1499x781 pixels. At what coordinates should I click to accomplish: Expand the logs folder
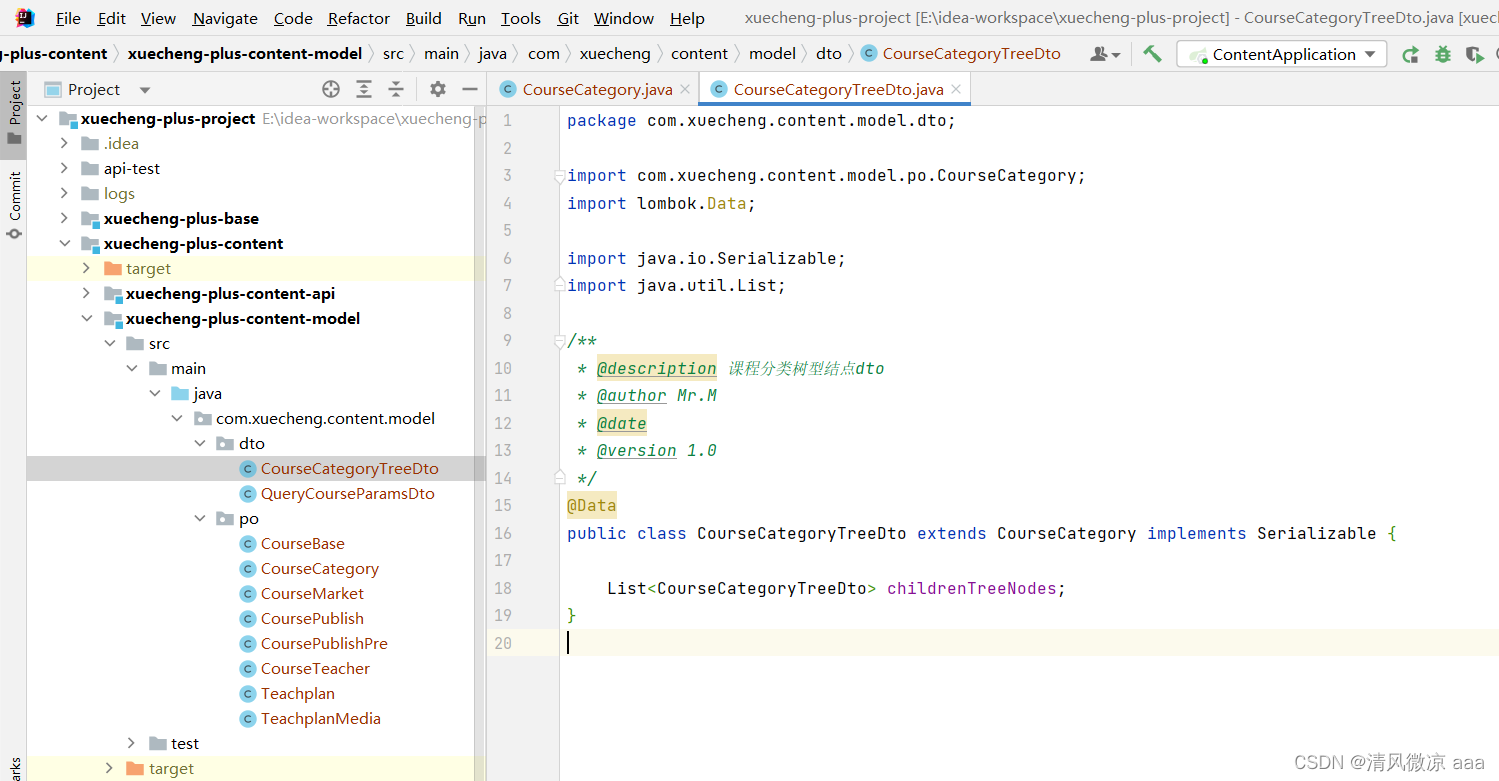pyautogui.click(x=64, y=194)
